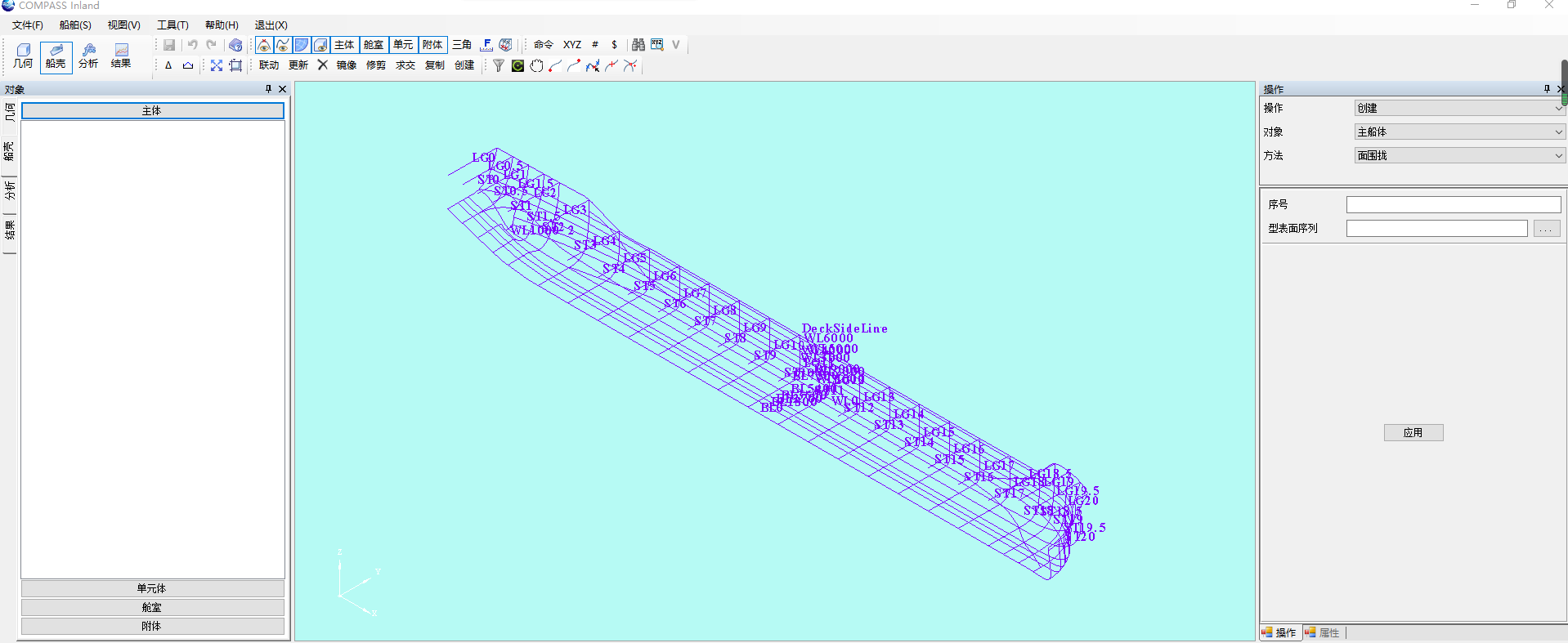The image size is (1568, 643).
Task: Open the 分析 analysis module icon
Action: click(88, 56)
